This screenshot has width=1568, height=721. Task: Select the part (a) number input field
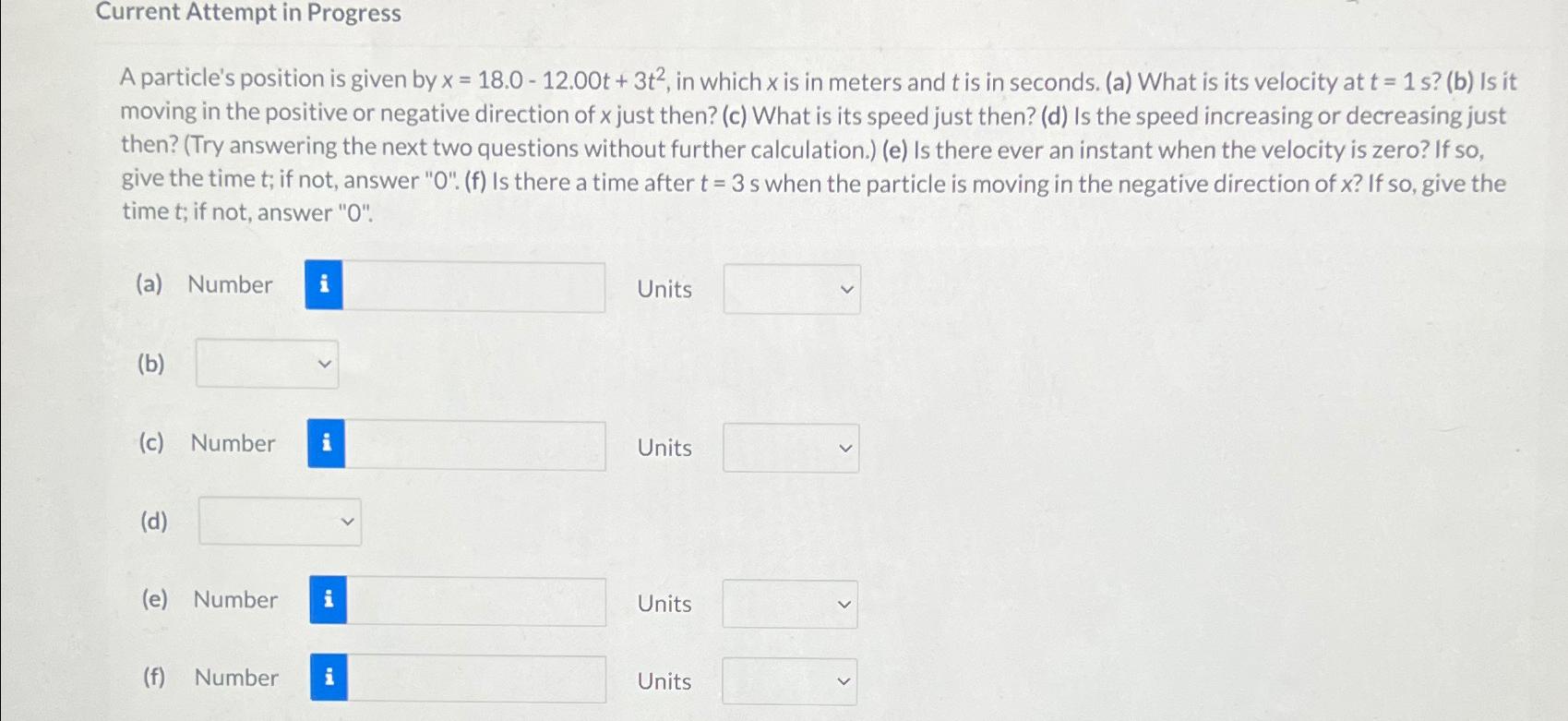(471, 288)
